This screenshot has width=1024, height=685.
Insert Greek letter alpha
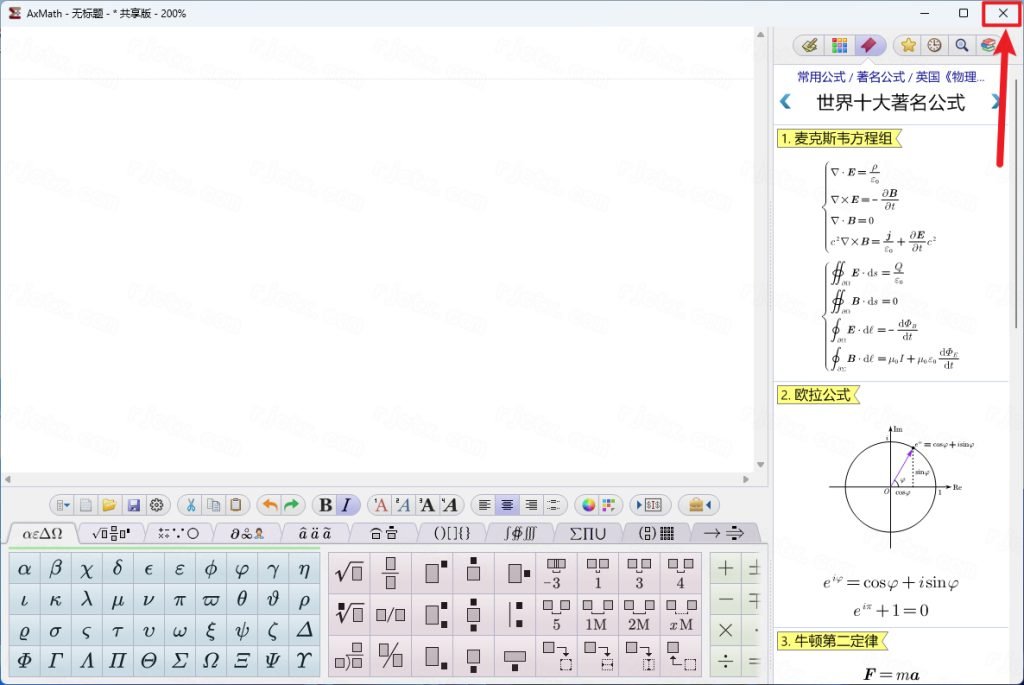point(24,569)
